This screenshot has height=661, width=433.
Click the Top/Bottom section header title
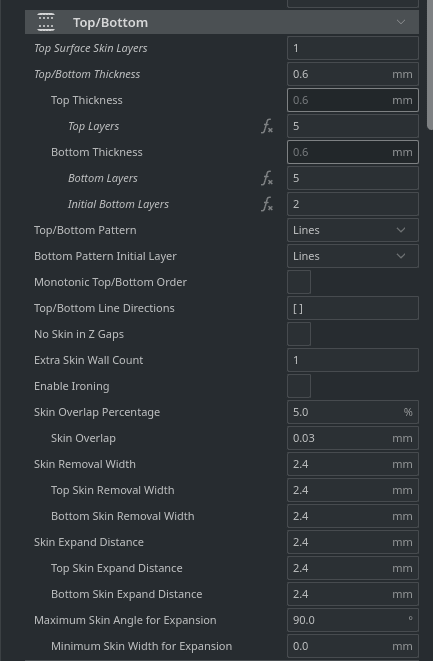click(110, 22)
